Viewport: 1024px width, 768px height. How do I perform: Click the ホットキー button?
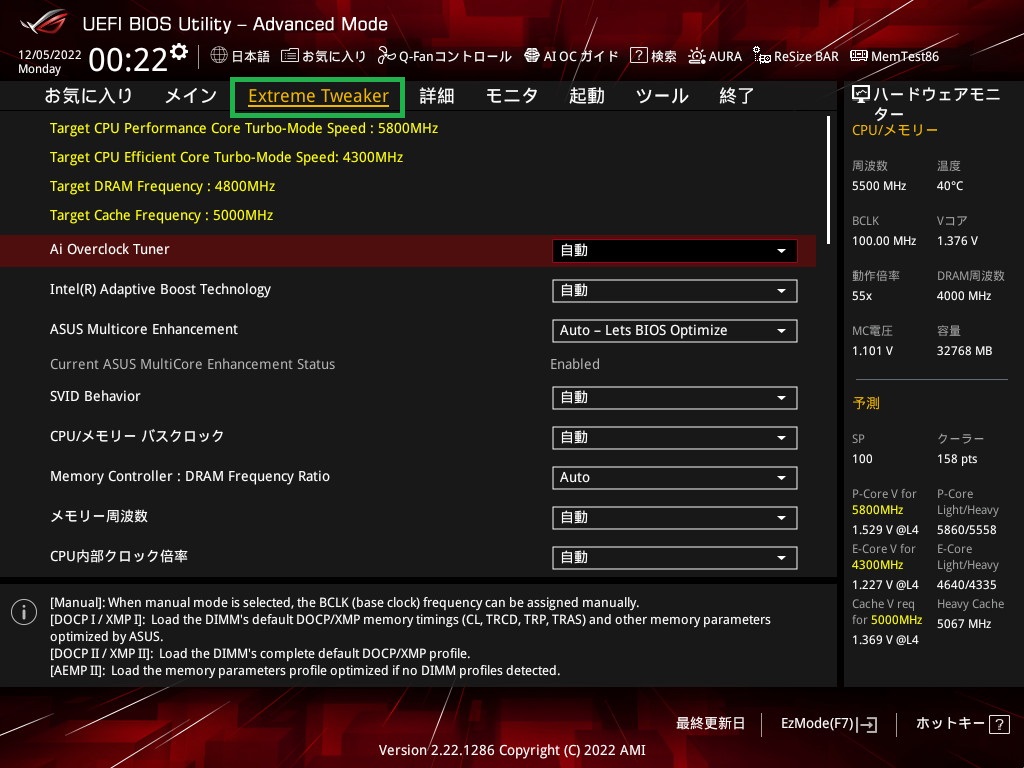pos(962,724)
